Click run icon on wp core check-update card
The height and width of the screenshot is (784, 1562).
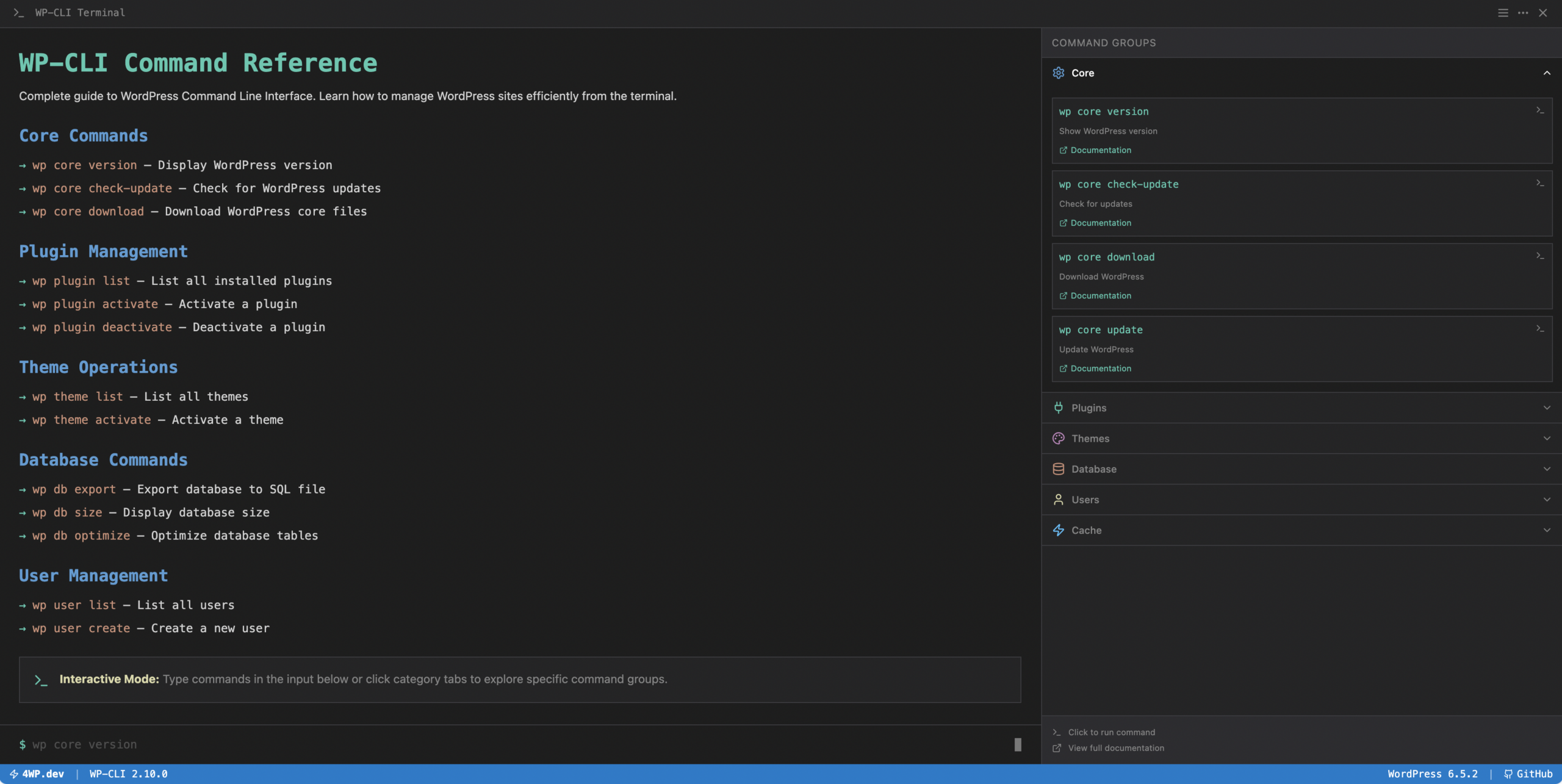tap(1540, 183)
